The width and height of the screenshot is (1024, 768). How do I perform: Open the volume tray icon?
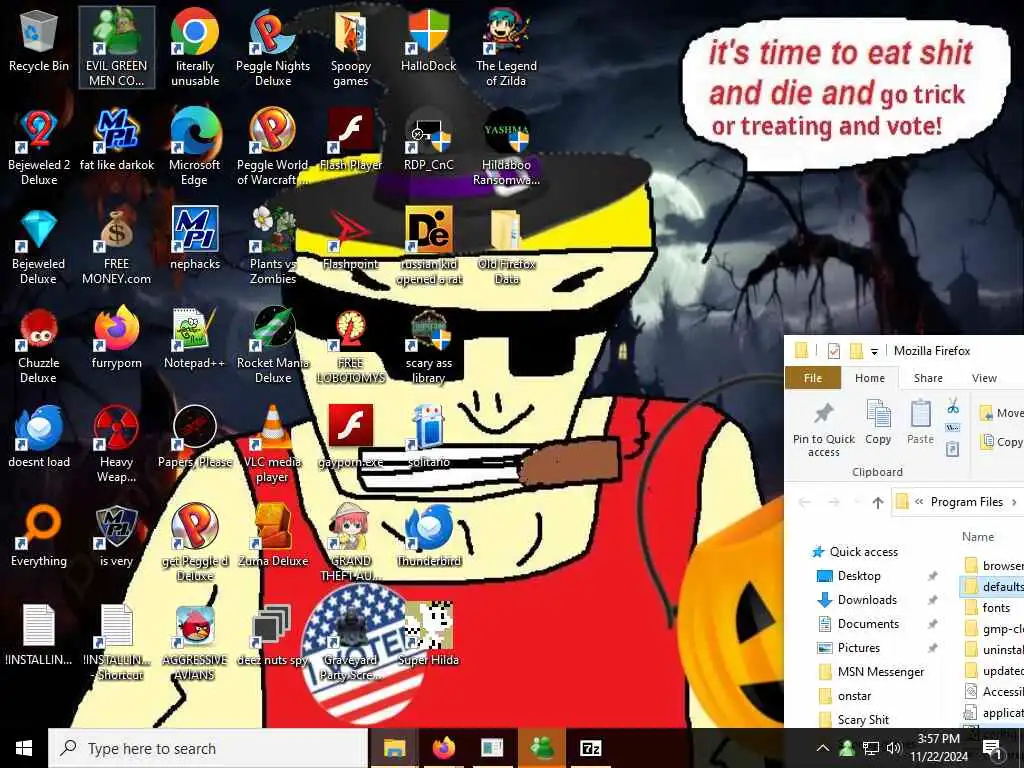893,748
